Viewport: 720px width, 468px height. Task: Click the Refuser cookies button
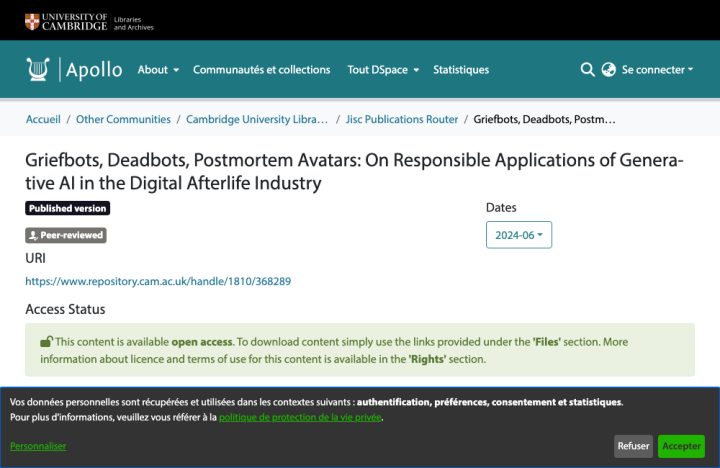(633, 446)
